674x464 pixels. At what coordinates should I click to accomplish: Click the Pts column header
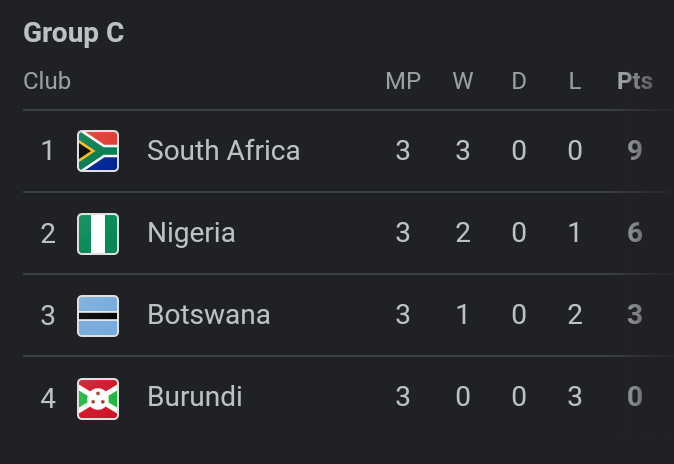click(634, 82)
